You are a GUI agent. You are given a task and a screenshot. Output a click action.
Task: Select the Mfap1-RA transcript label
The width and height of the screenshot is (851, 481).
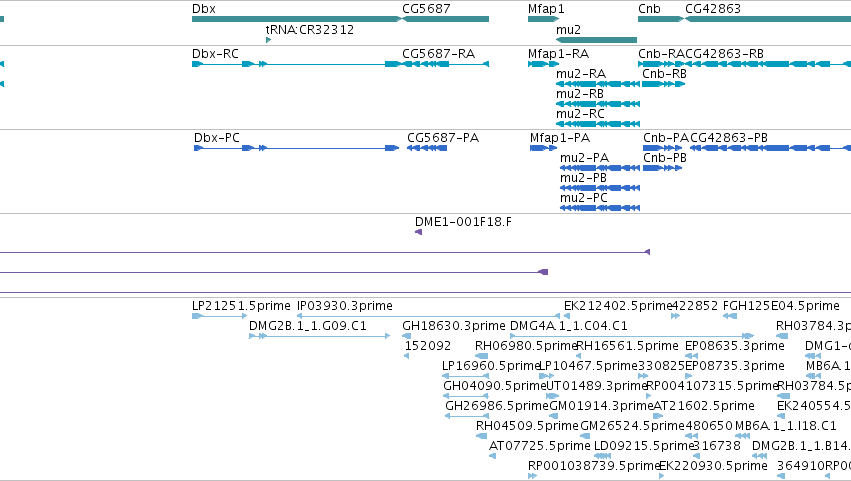(x=558, y=54)
